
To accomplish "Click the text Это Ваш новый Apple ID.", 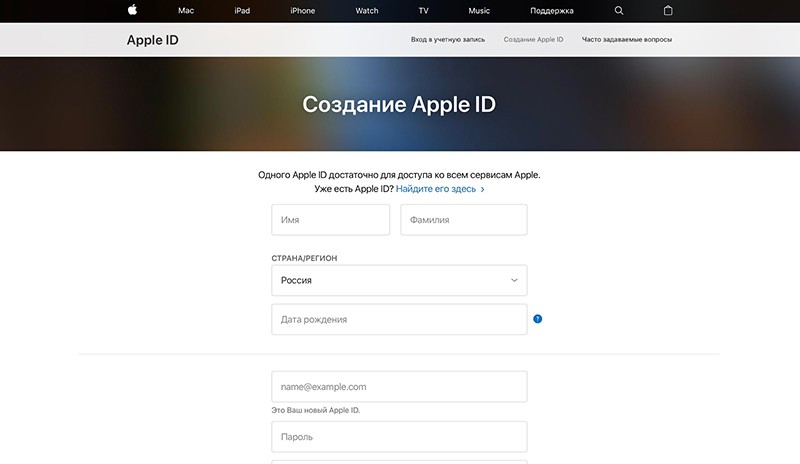I will pos(316,410).
